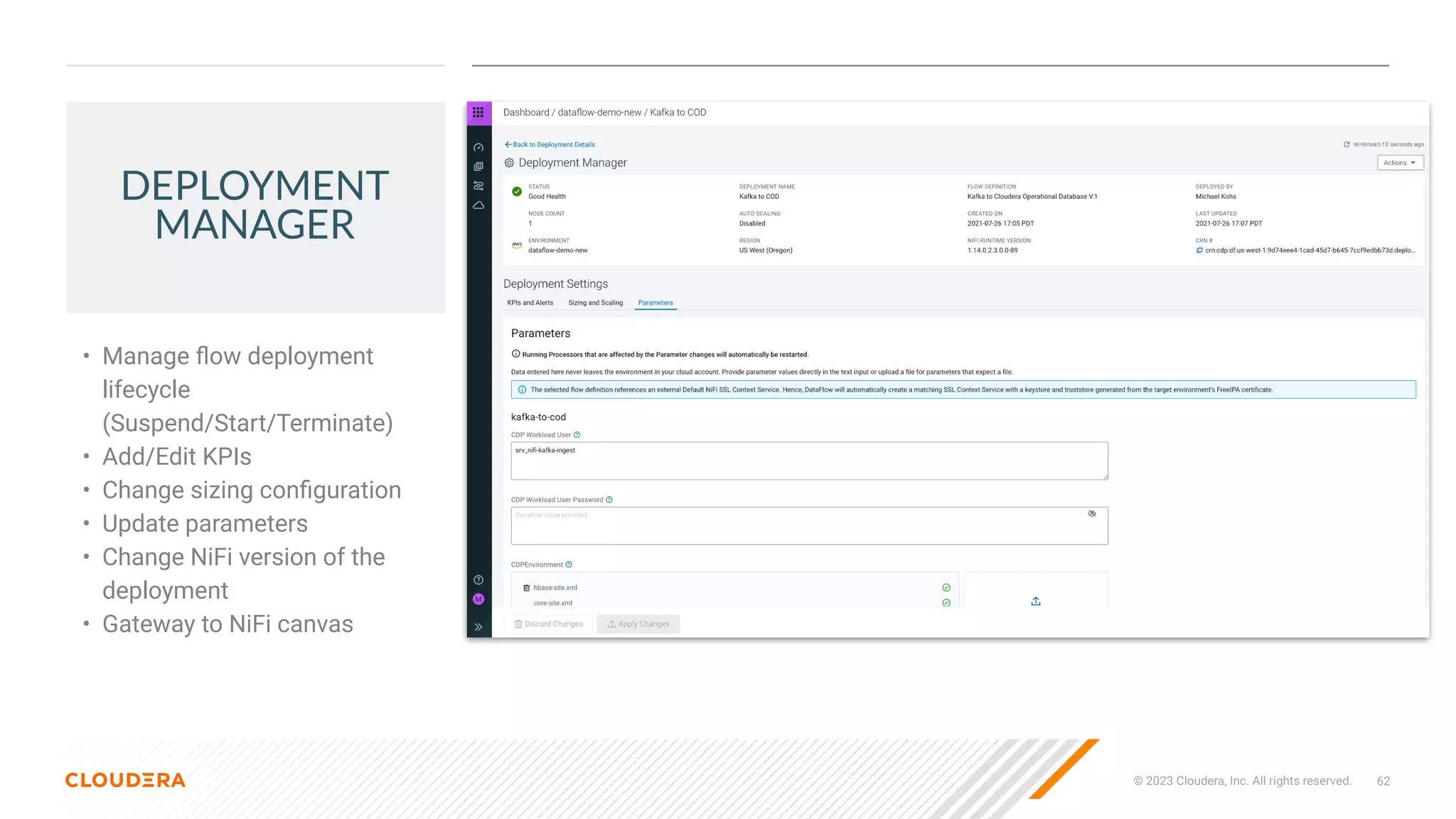Expand the sidebar with double chevron

[478, 627]
